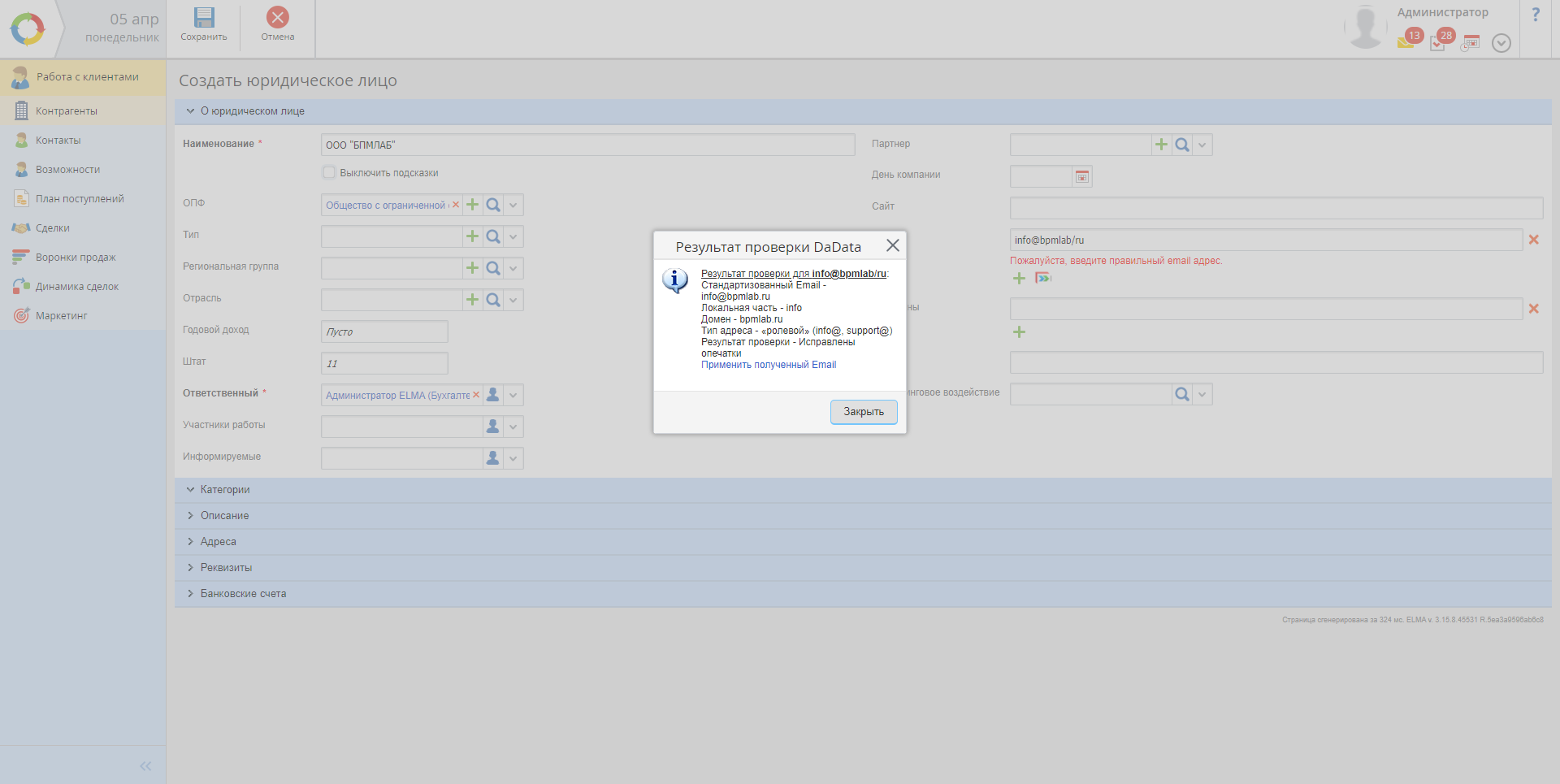Screen dimensions: 1560x784
Task: Click Применить полученный Email link
Action: coord(768,365)
